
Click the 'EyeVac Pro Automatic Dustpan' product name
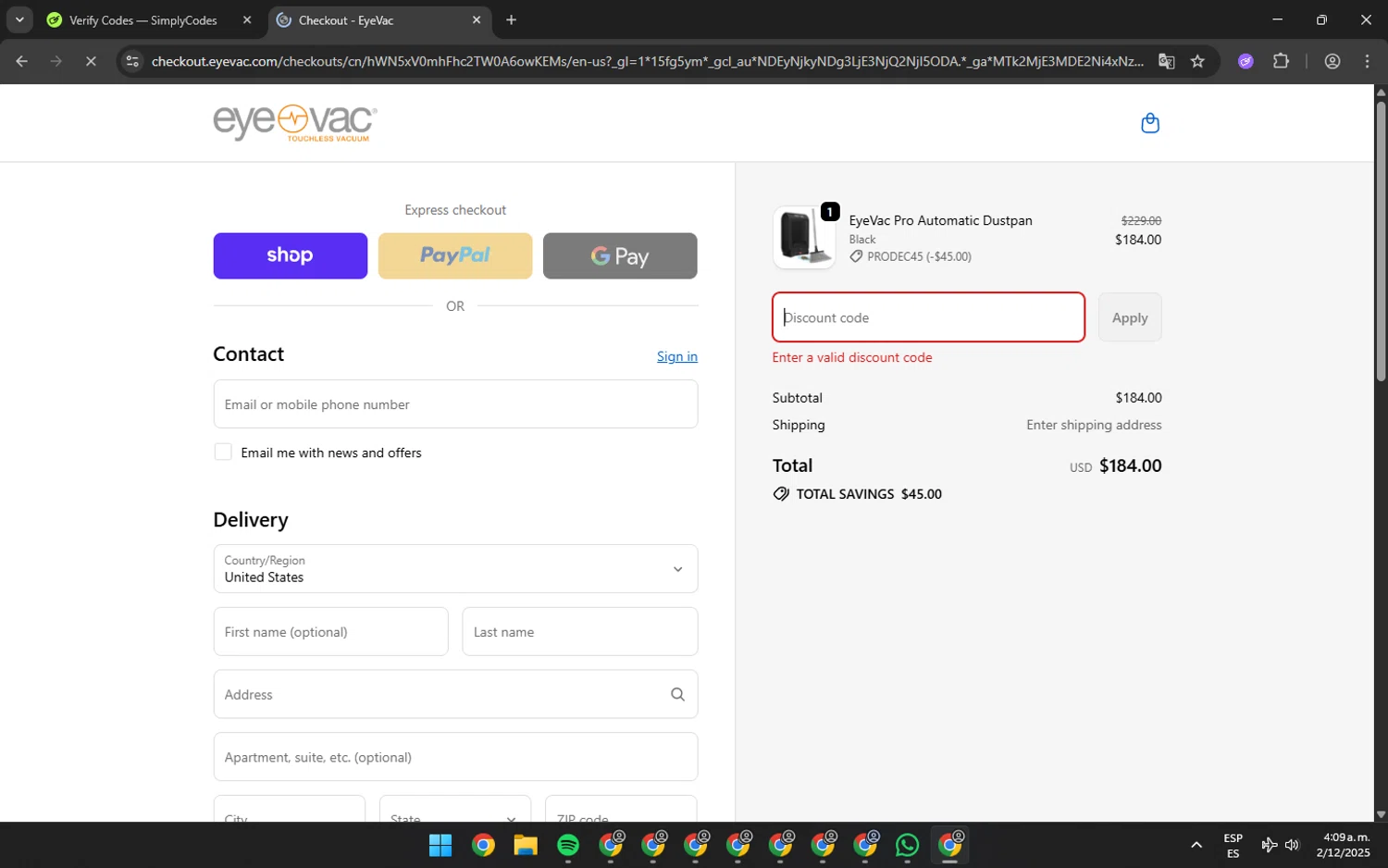(x=940, y=220)
